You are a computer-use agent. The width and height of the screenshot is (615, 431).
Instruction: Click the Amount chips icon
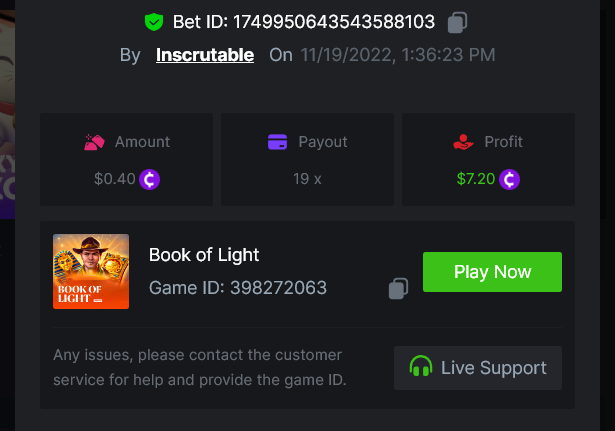click(94, 142)
